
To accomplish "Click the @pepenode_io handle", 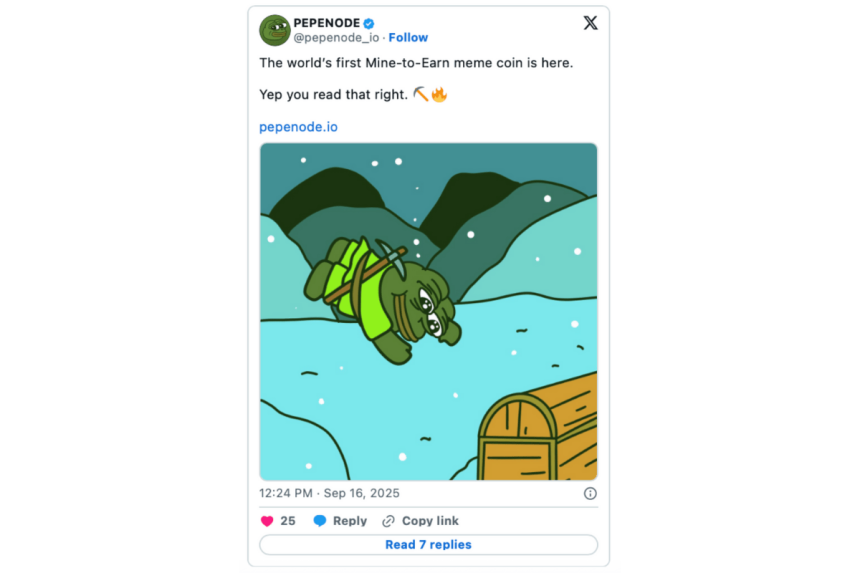I will click(x=336, y=38).
